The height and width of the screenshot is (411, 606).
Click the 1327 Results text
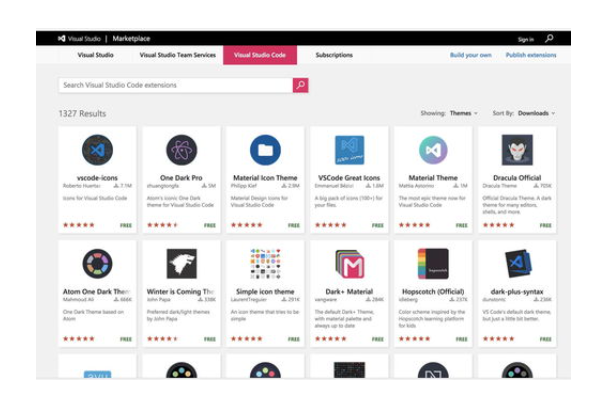(x=82, y=114)
